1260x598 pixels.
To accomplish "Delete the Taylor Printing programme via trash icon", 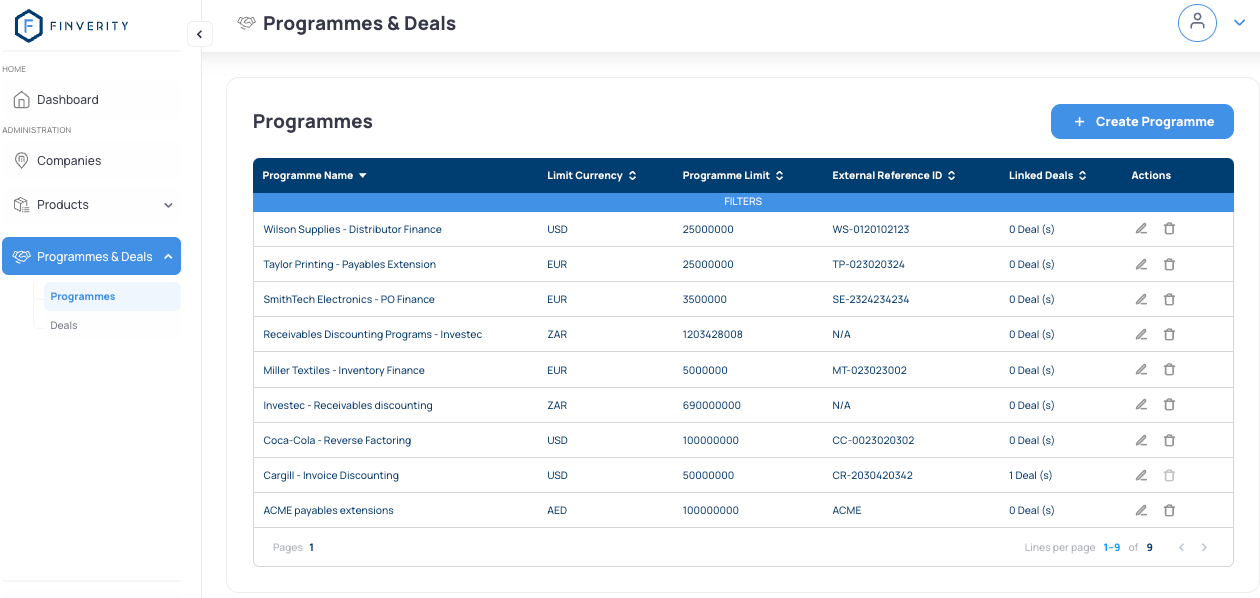I will point(1169,264).
